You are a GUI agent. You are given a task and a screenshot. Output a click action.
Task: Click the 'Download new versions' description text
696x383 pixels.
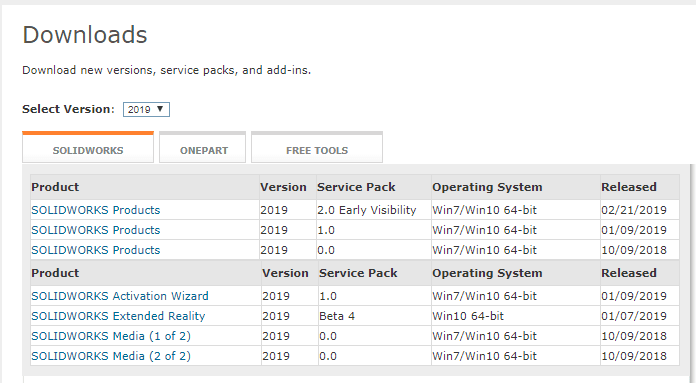point(166,70)
